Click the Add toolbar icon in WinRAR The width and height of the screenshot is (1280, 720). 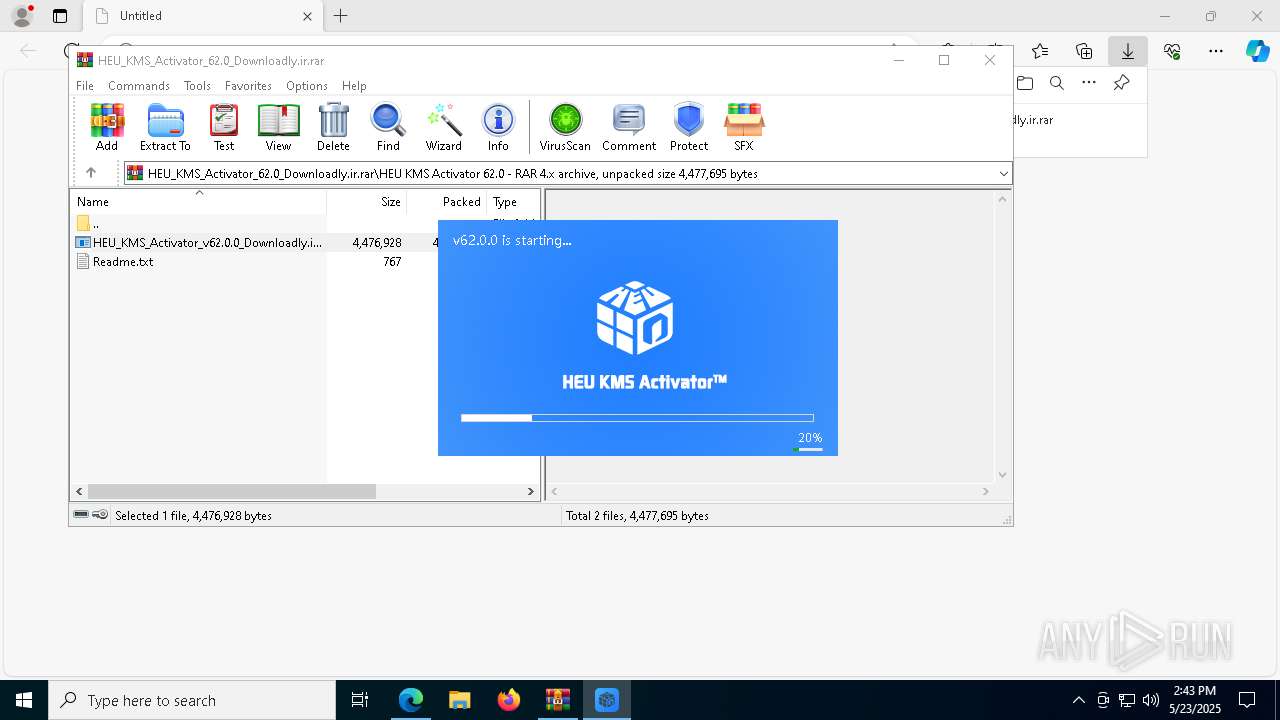click(107, 127)
